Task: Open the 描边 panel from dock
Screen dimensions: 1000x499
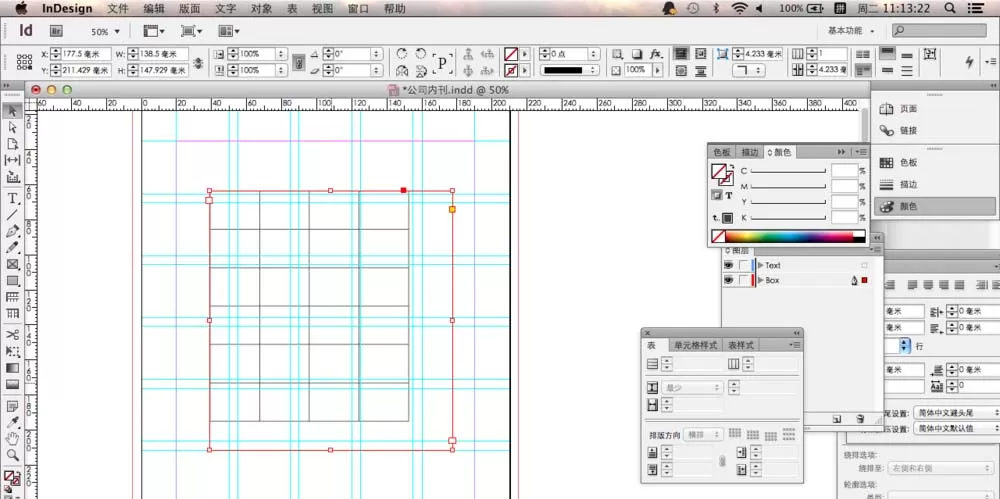Action: 908,184
